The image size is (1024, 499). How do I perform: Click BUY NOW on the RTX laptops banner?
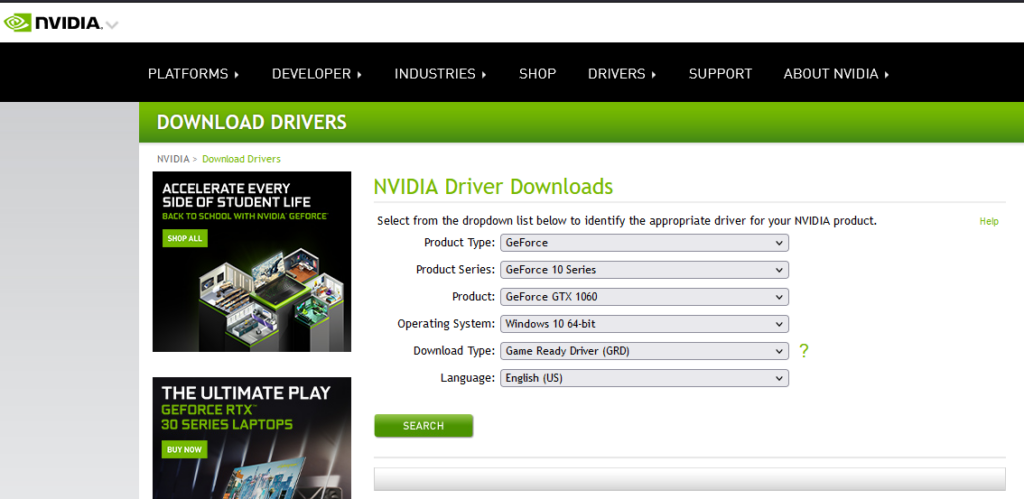pyautogui.click(x=184, y=449)
